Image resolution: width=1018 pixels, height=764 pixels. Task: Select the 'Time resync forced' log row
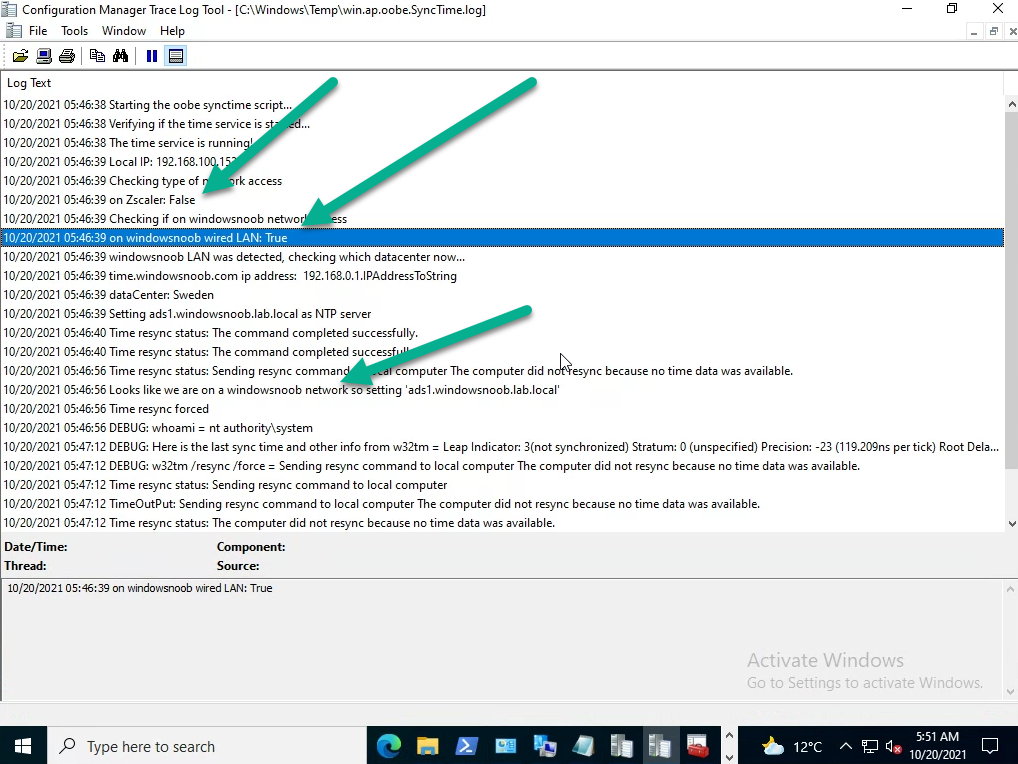pyautogui.click(x=503, y=409)
